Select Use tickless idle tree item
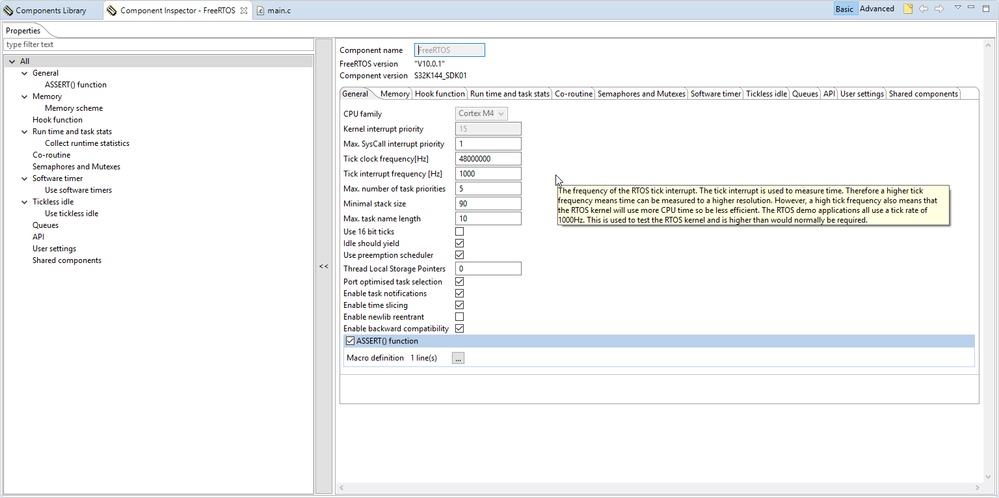Image resolution: width=999 pixels, height=498 pixels. click(71, 213)
